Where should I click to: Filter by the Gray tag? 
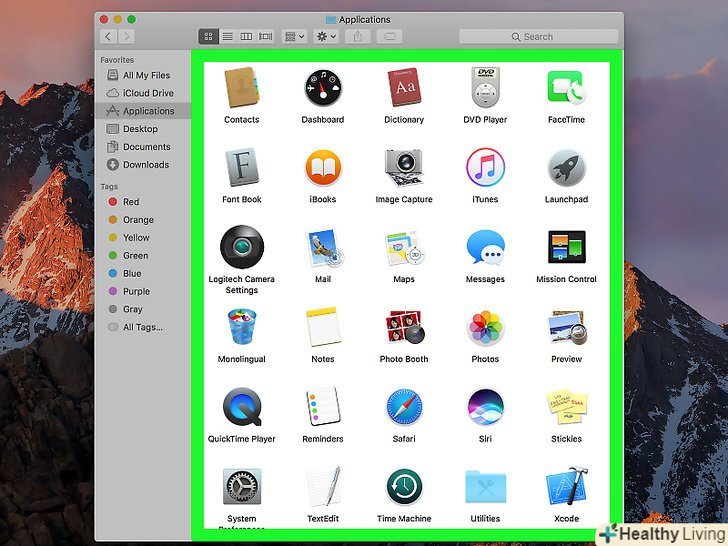[143, 309]
